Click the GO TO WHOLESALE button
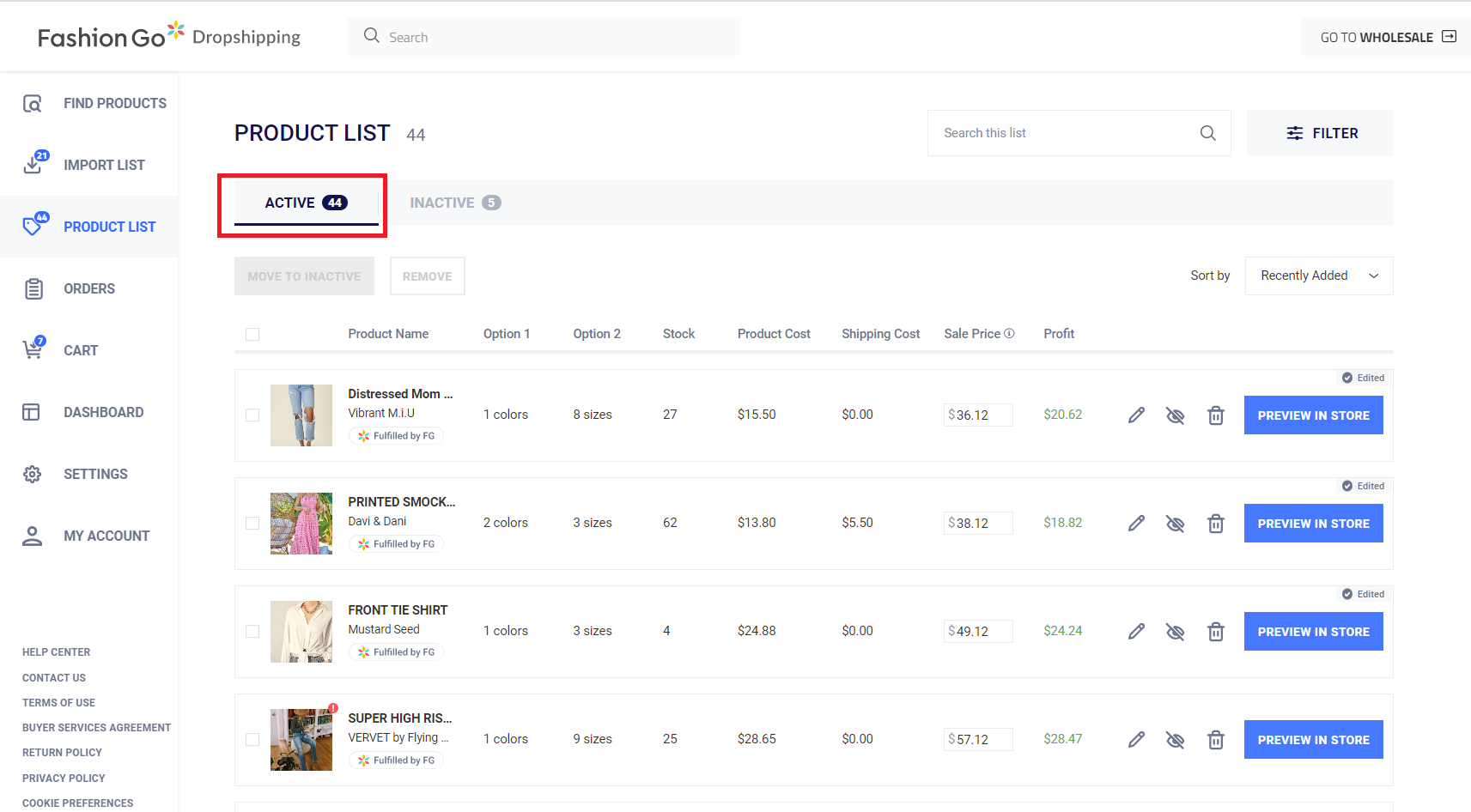Screen dimensions: 1471x812 [1386, 37]
